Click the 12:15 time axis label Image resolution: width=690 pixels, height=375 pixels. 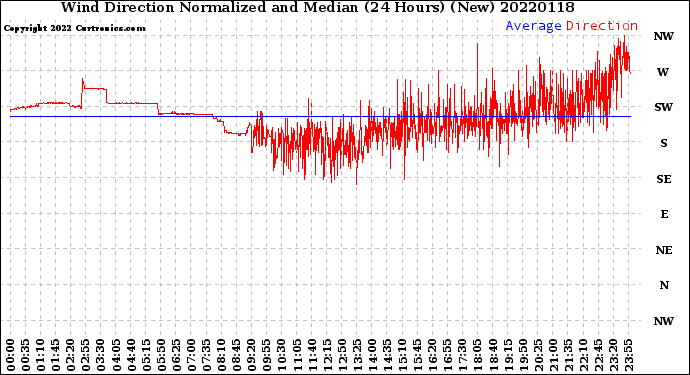point(327,355)
